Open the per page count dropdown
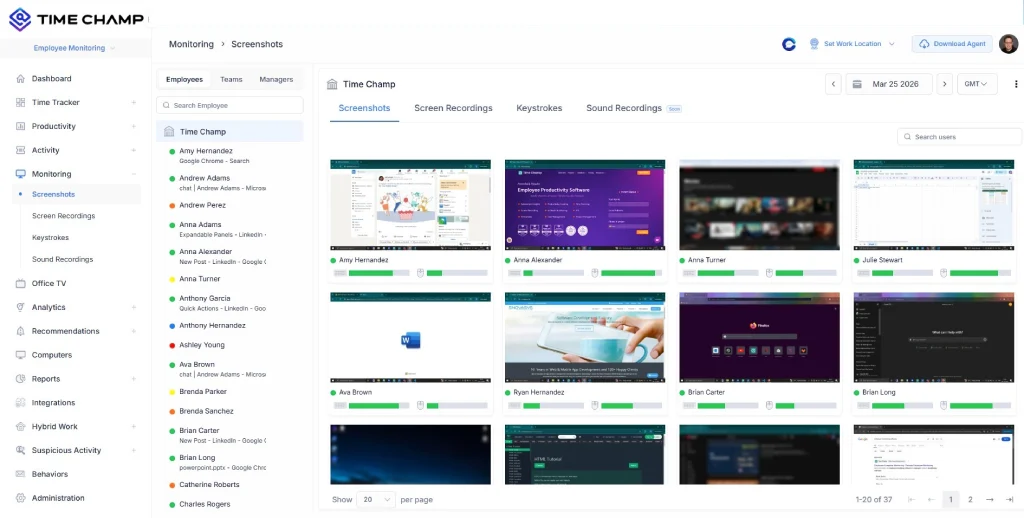 tap(376, 499)
